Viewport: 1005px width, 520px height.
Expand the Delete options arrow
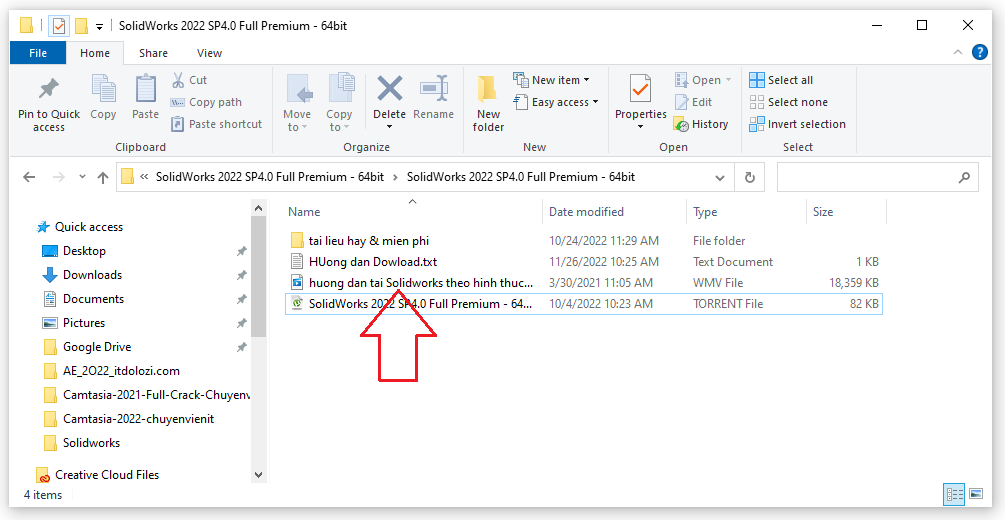coord(389,128)
